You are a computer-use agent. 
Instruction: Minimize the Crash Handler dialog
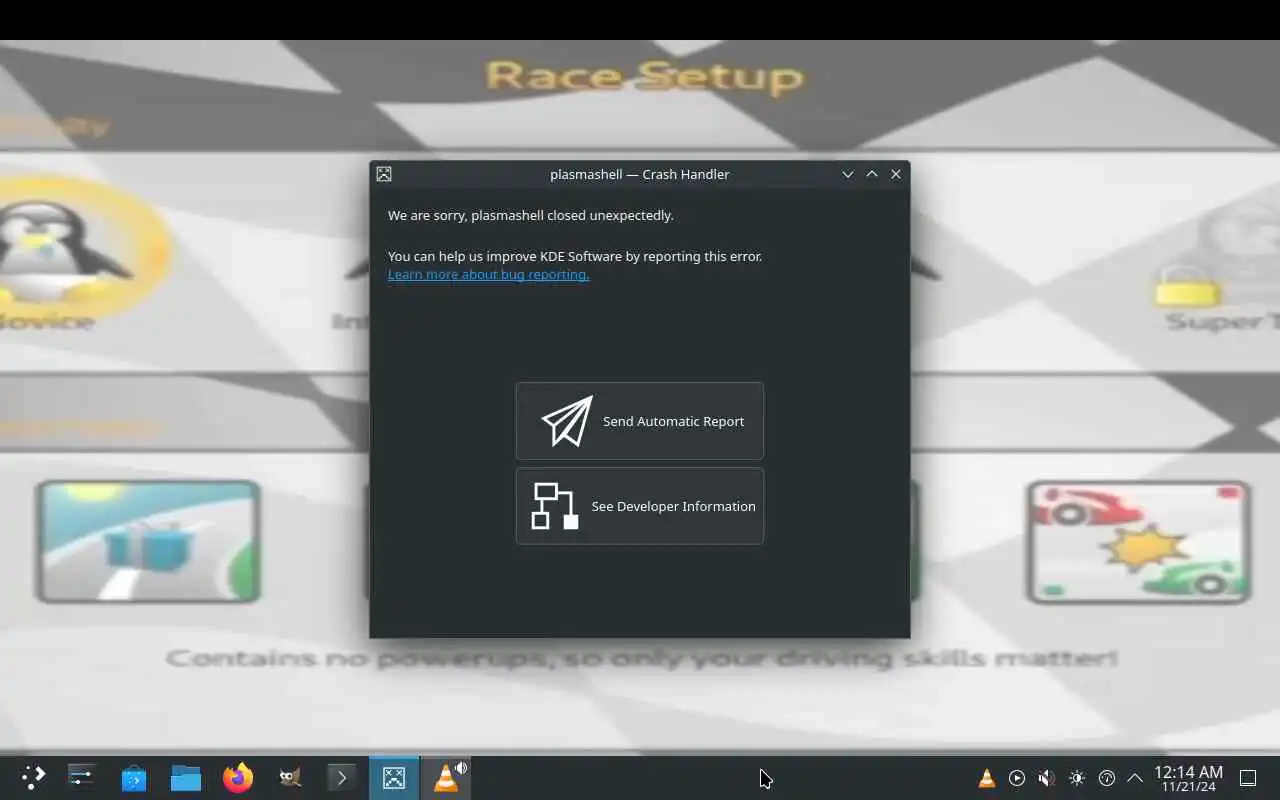coord(848,174)
